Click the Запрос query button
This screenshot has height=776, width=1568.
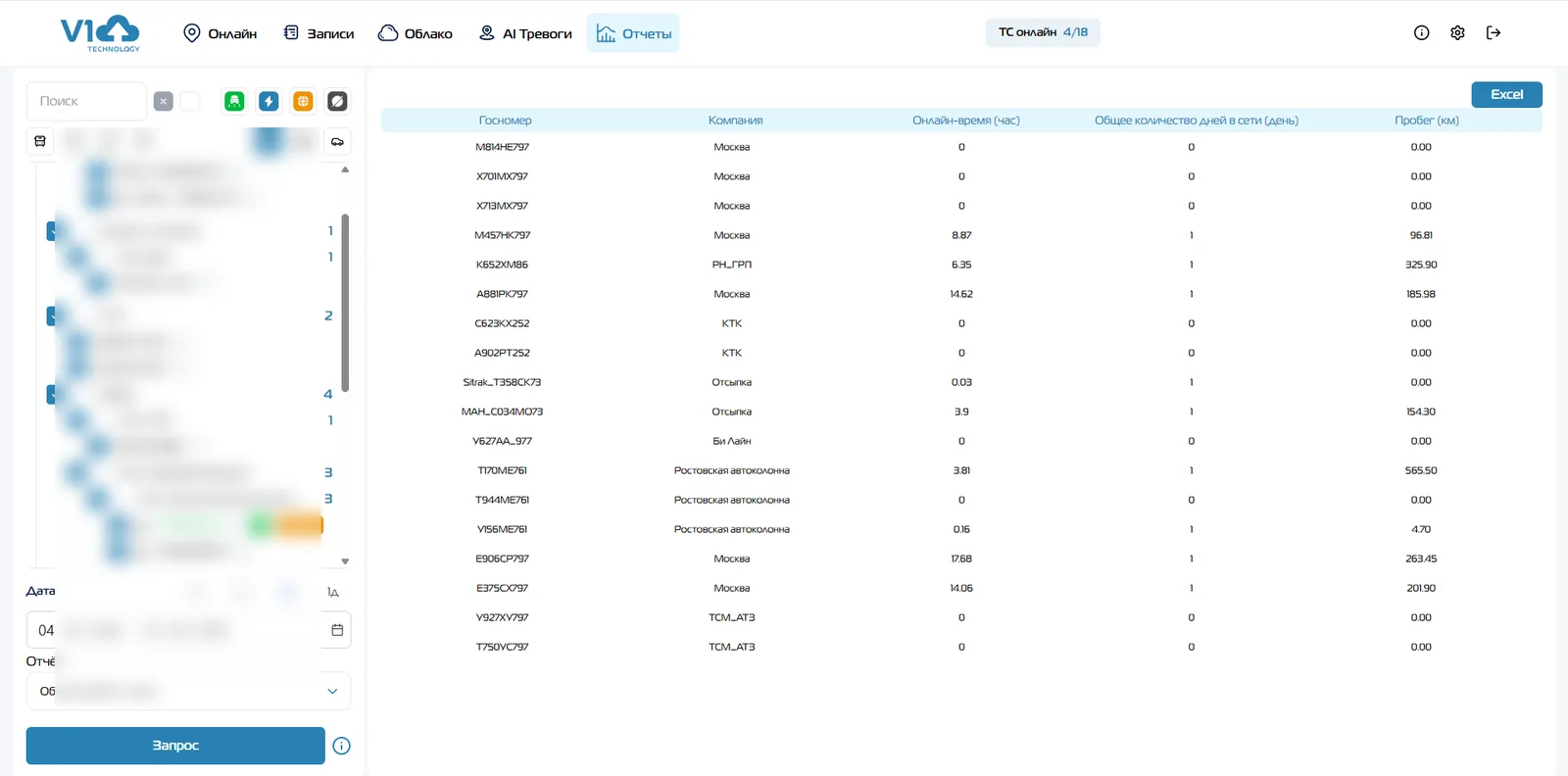coord(175,746)
